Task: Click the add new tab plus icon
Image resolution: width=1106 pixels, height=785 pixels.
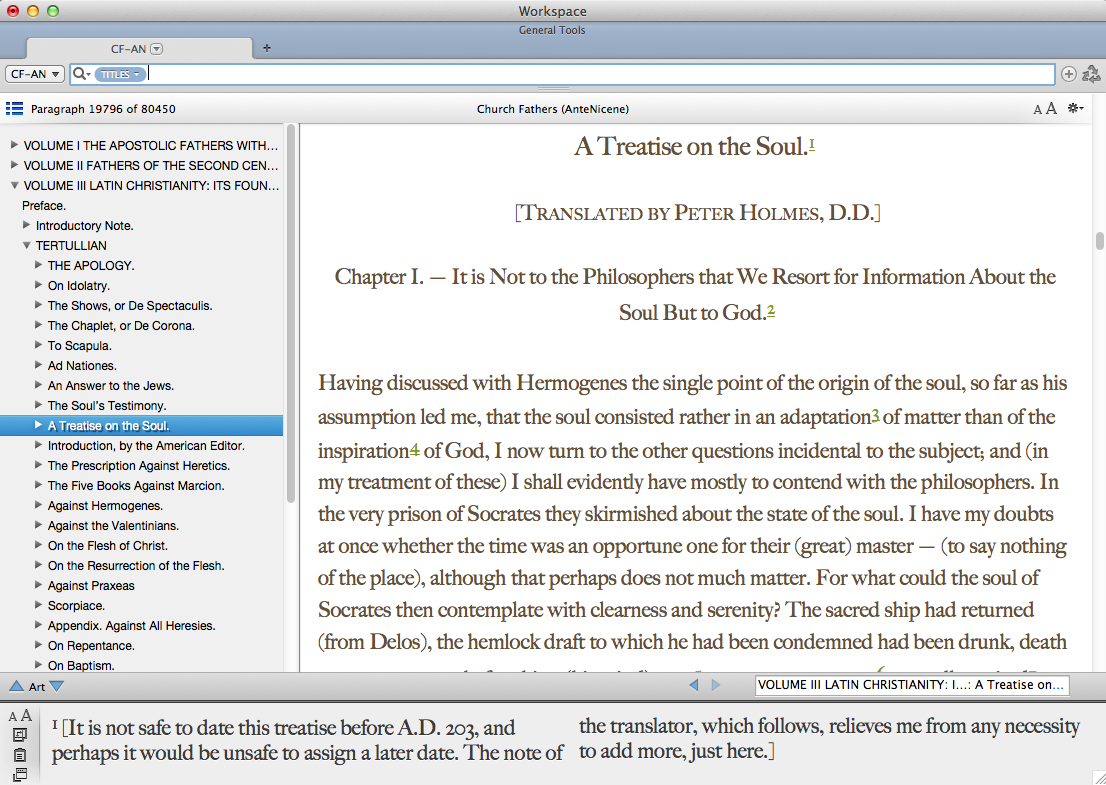Action: click(x=267, y=49)
